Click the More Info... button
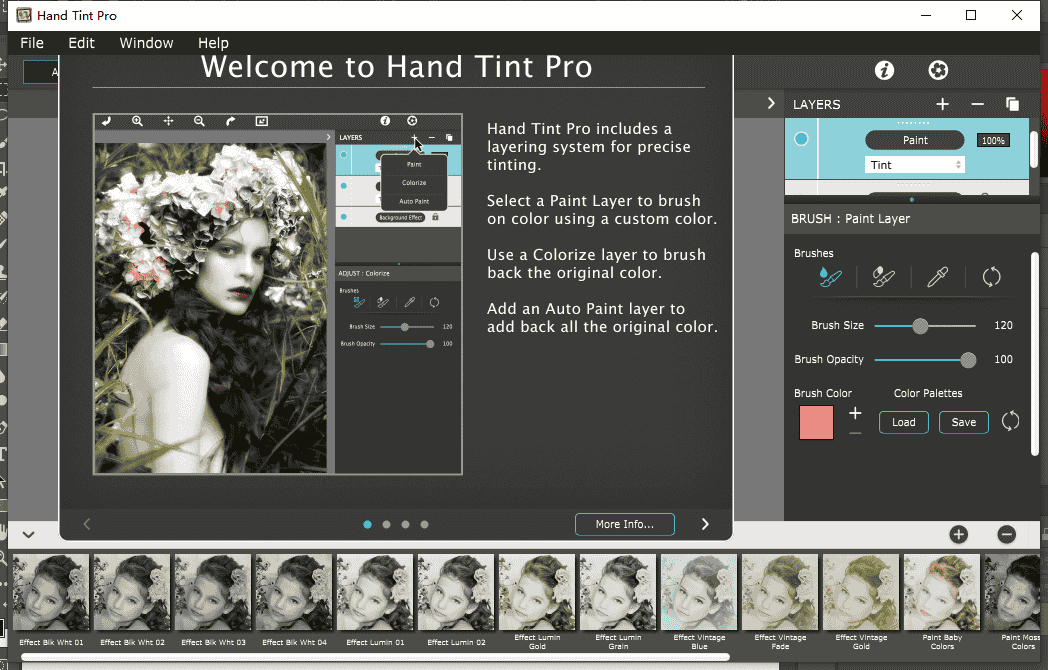This screenshot has height=670, width=1048. [x=624, y=524]
